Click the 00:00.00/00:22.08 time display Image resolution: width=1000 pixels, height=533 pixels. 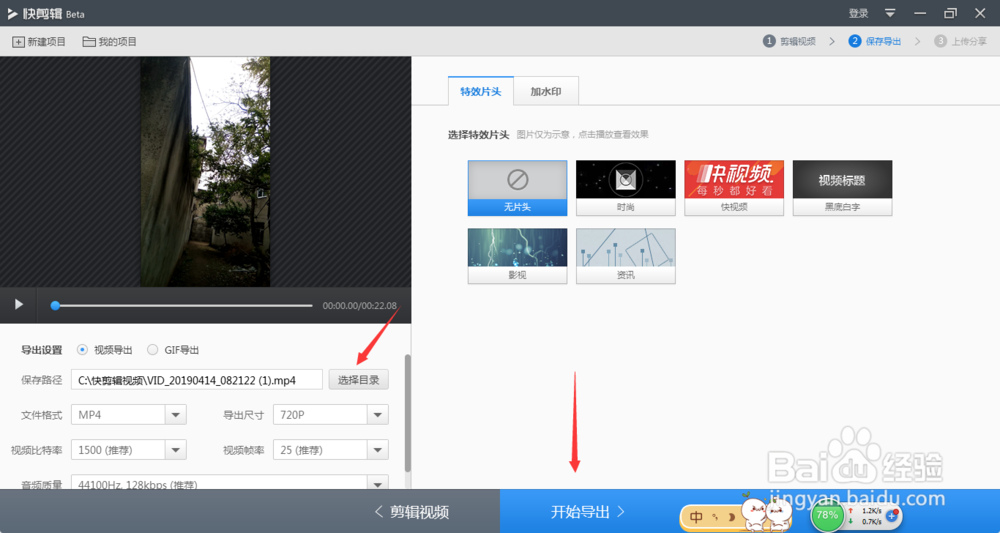pos(360,305)
